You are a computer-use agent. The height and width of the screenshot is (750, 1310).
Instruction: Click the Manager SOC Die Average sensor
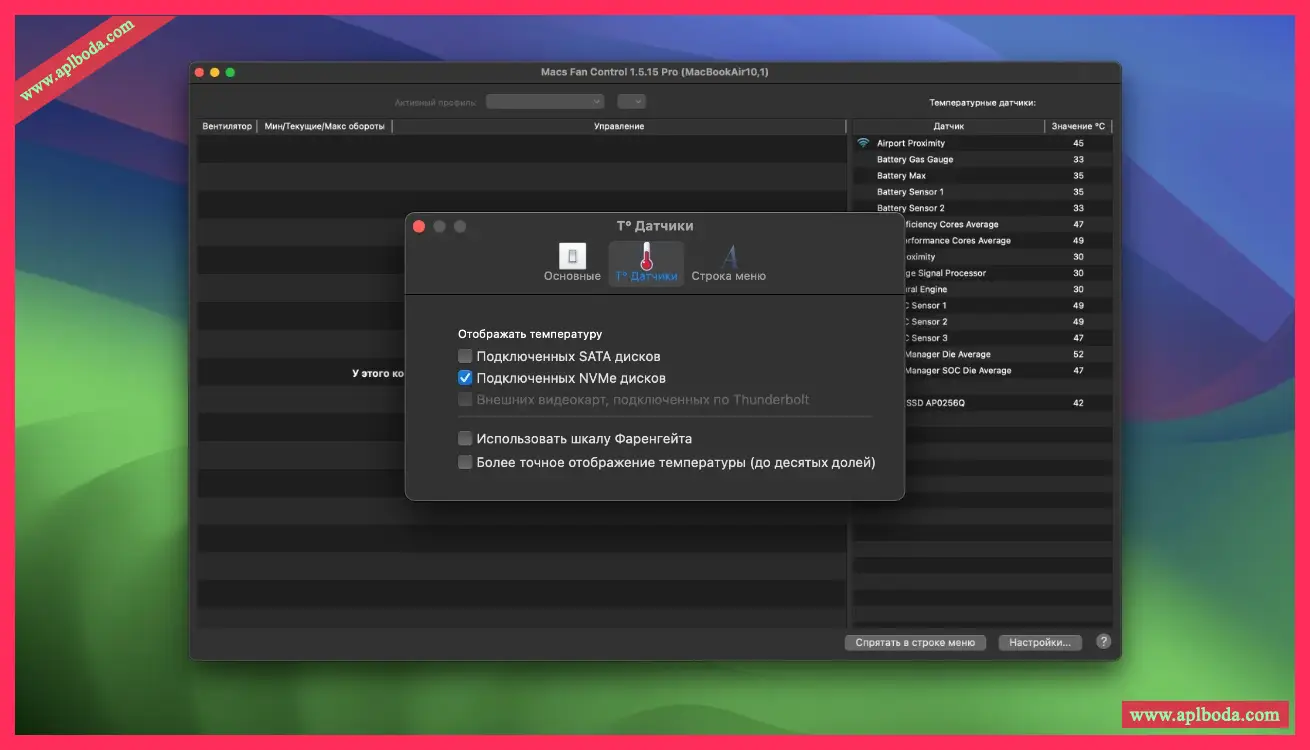[957, 370]
